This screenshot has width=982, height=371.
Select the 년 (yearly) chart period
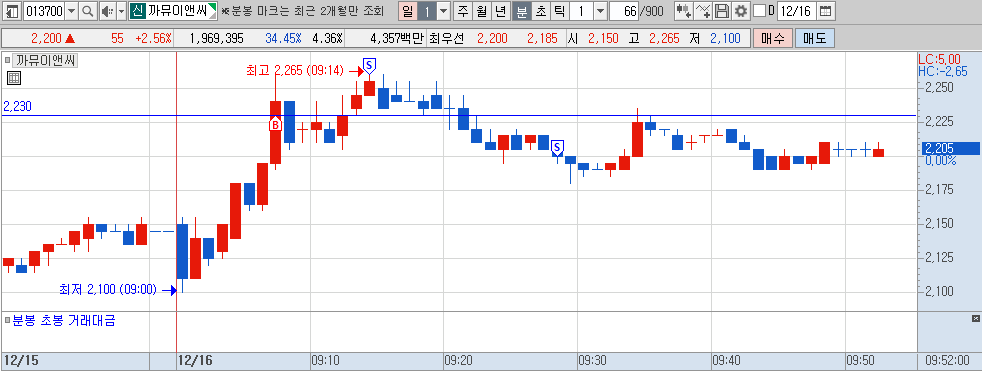pos(500,11)
